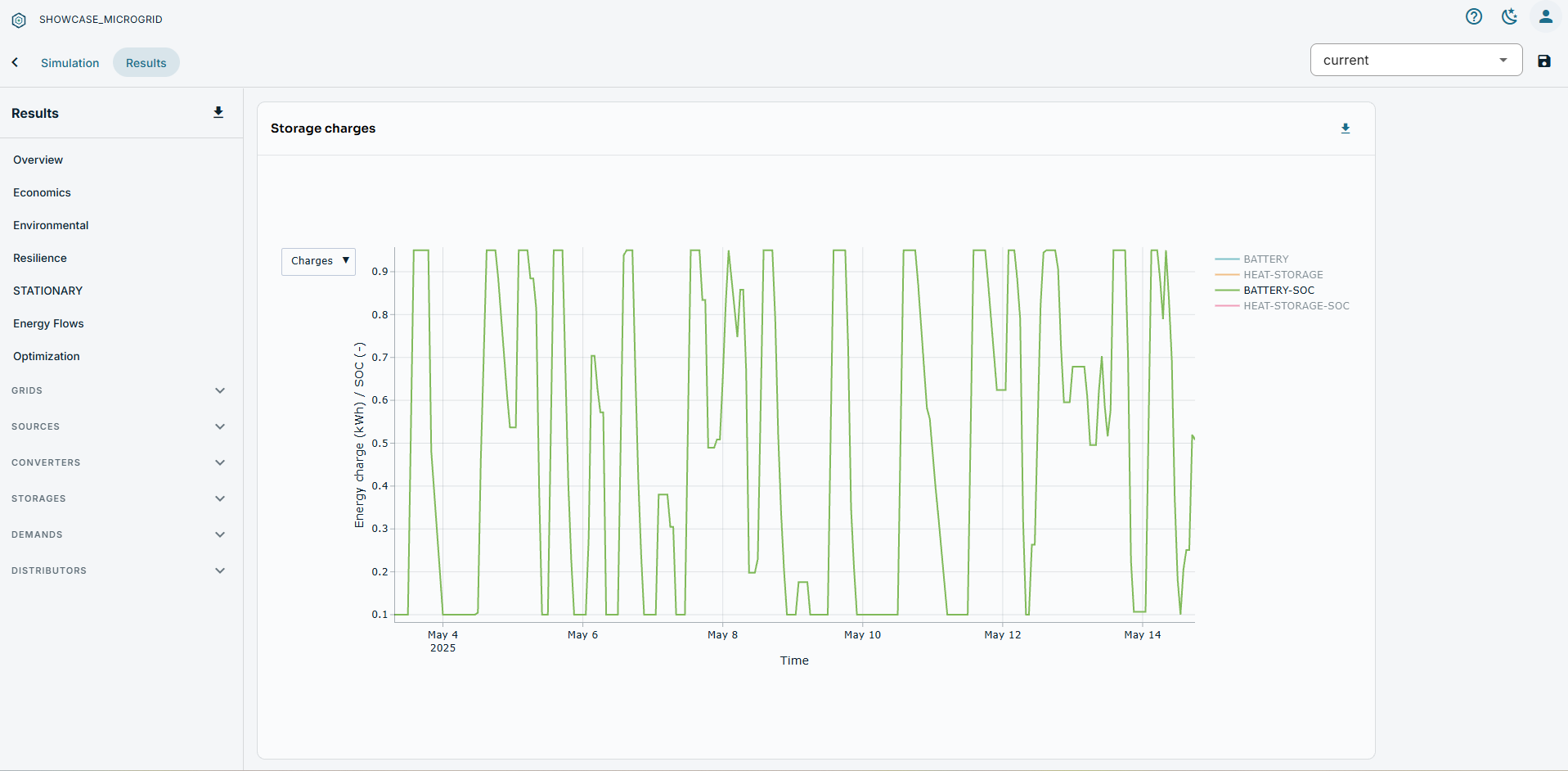Viewport: 1568px width, 771px height.
Task: Open the 'current' scenario dropdown
Action: coord(1416,60)
